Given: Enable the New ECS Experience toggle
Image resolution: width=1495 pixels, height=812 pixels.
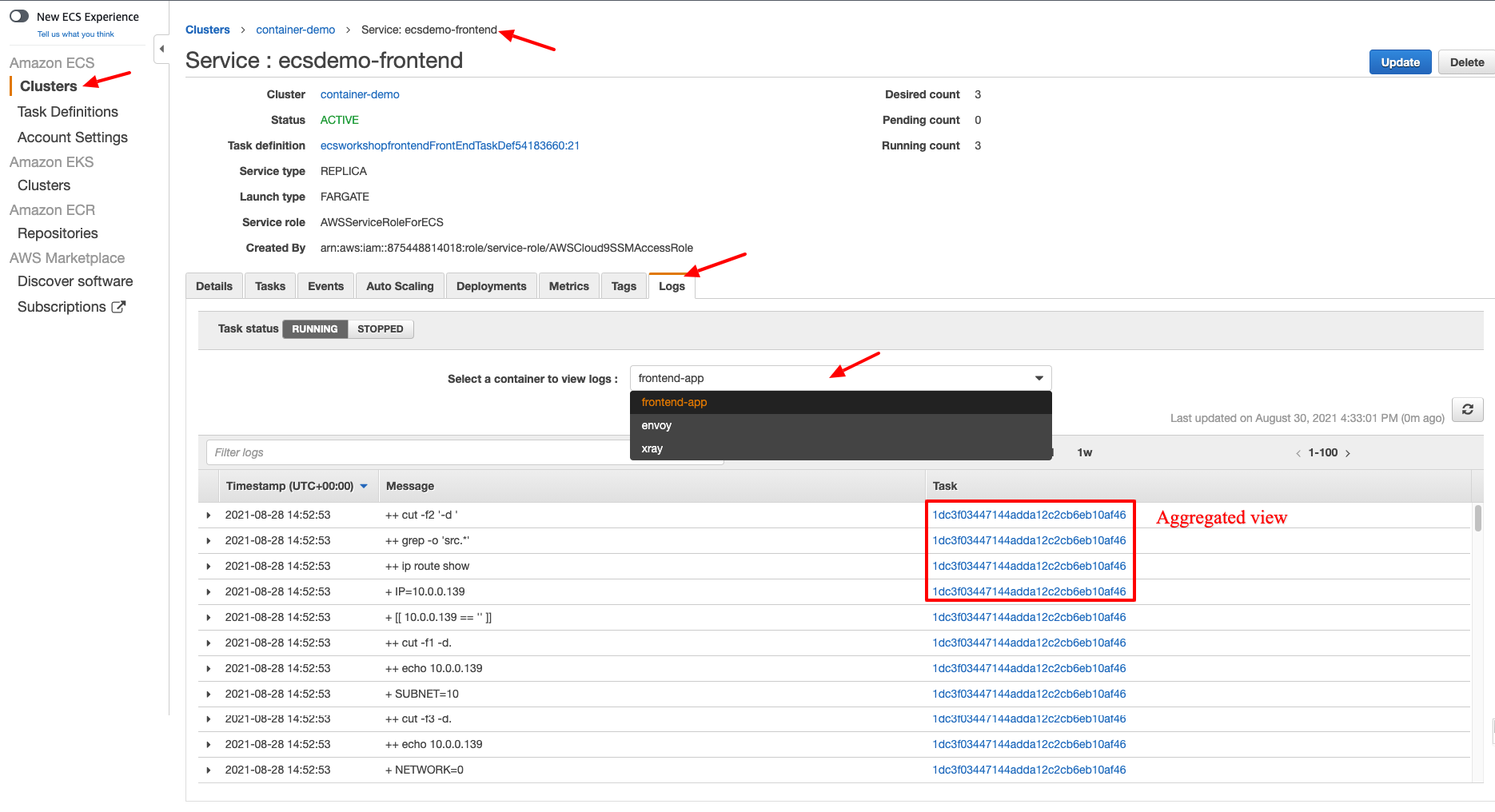Looking at the screenshot, I should [18, 14].
